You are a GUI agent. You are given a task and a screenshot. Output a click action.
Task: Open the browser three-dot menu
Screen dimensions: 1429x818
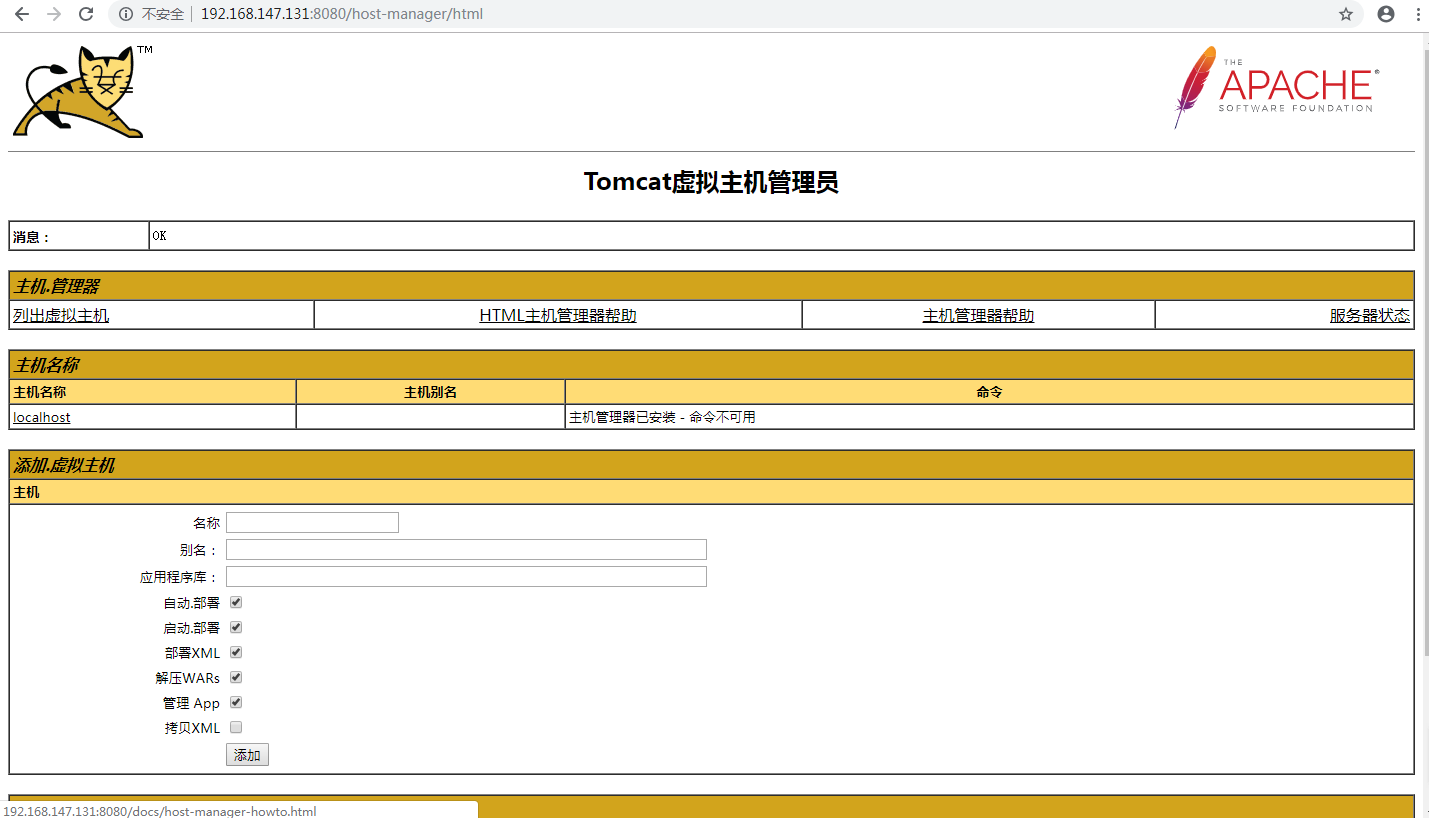coord(1419,14)
